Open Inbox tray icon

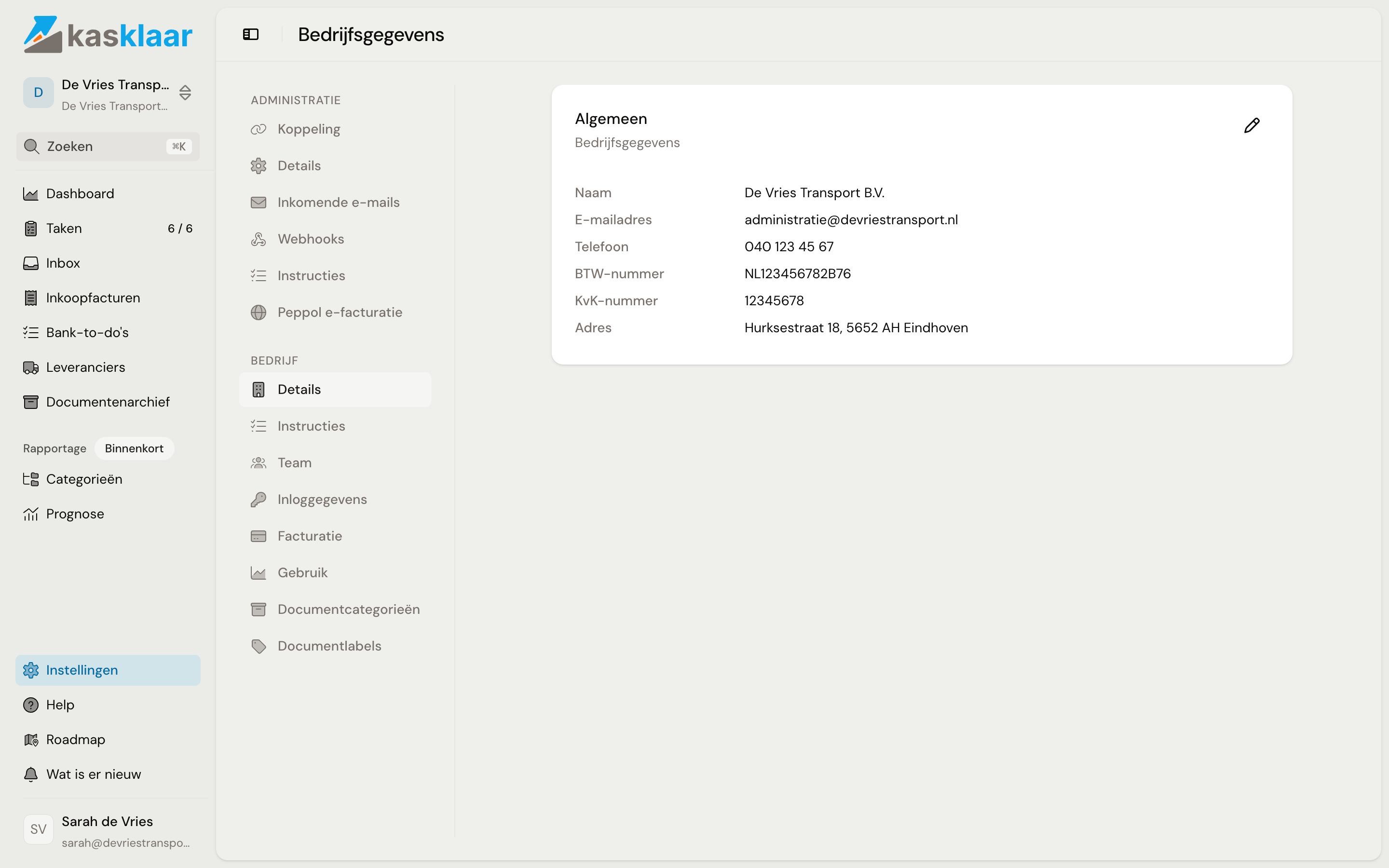point(30,263)
